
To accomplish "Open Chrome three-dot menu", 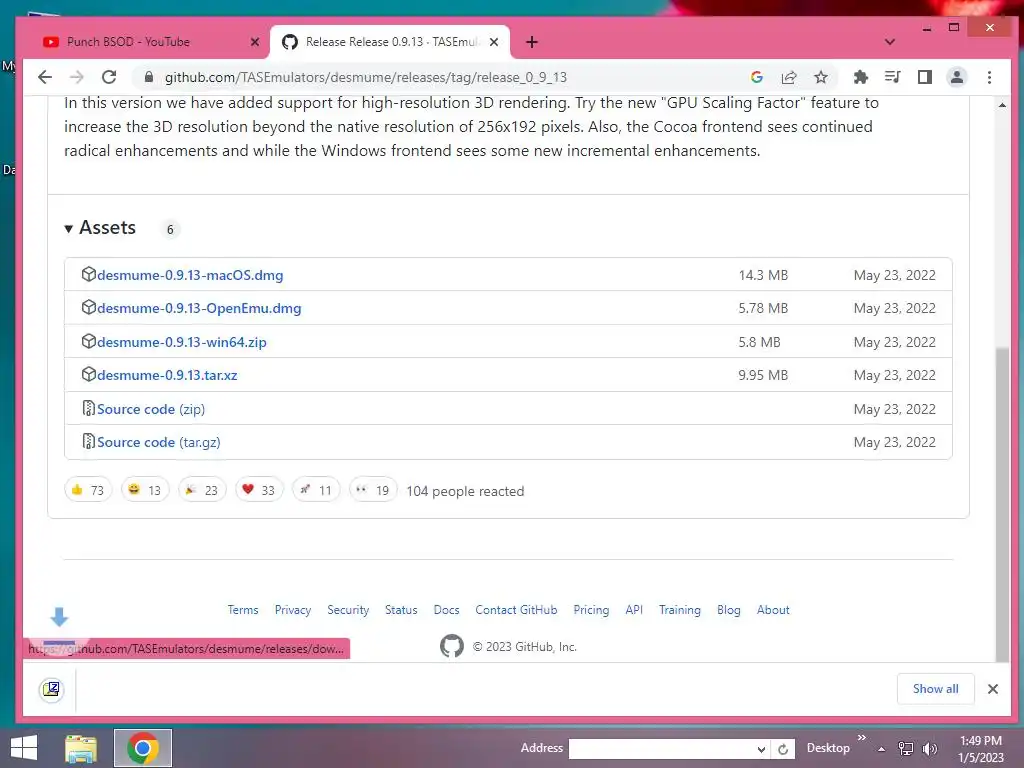I will click(x=989, y=77).
